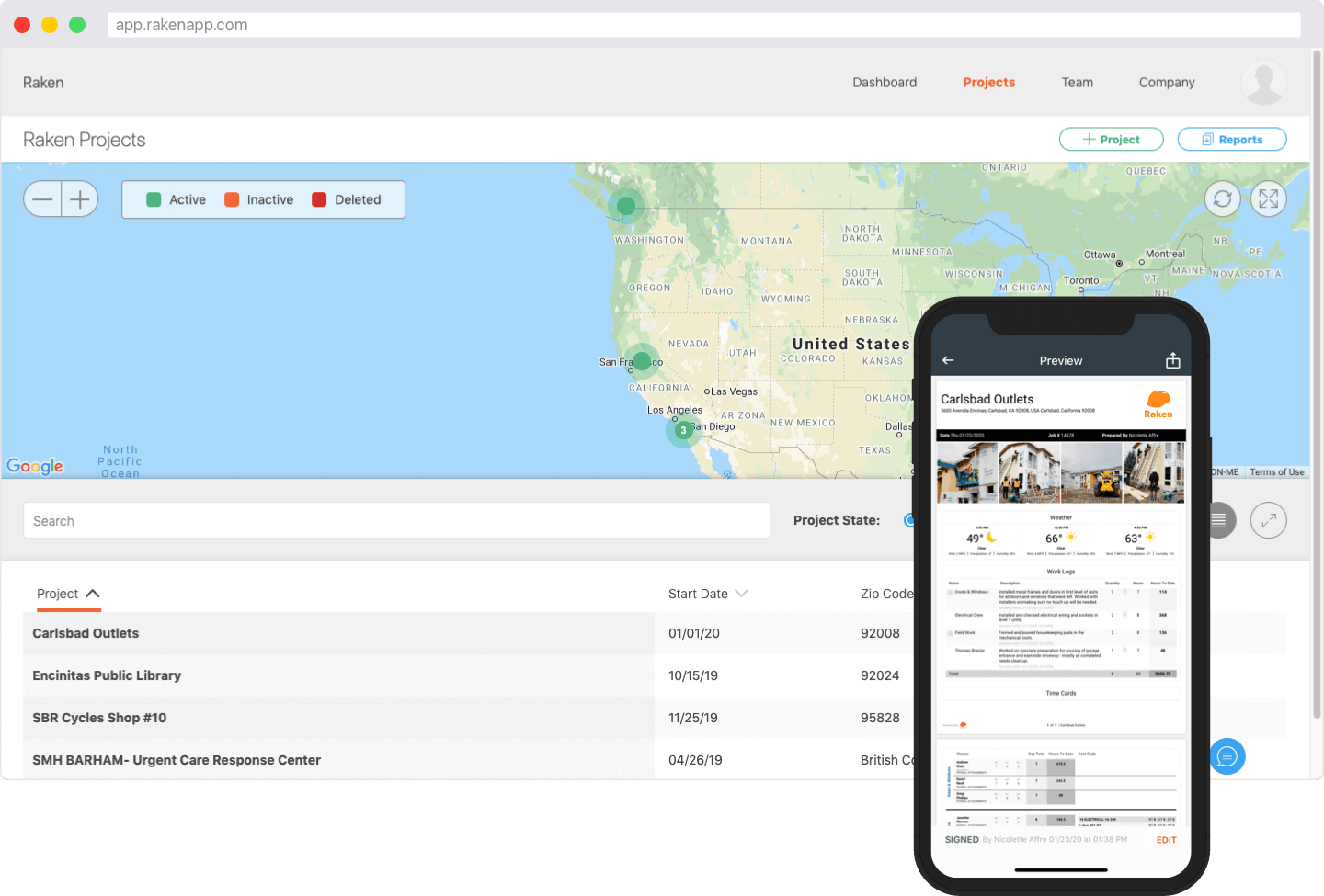Zoom out the map with minus button
The height and width of the screenshot is (896, 1324).
(x=42, y=199)
